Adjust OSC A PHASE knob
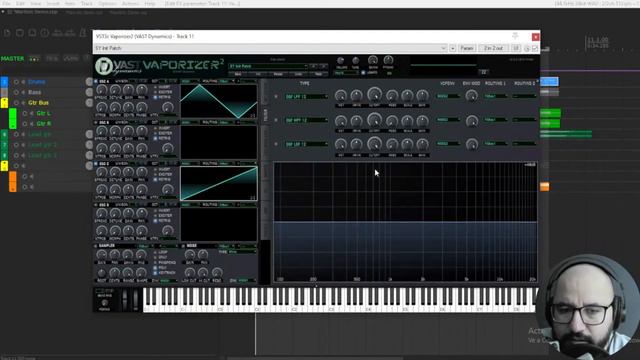The height and width of the screenshot is (360, 640). coord(142,107)
